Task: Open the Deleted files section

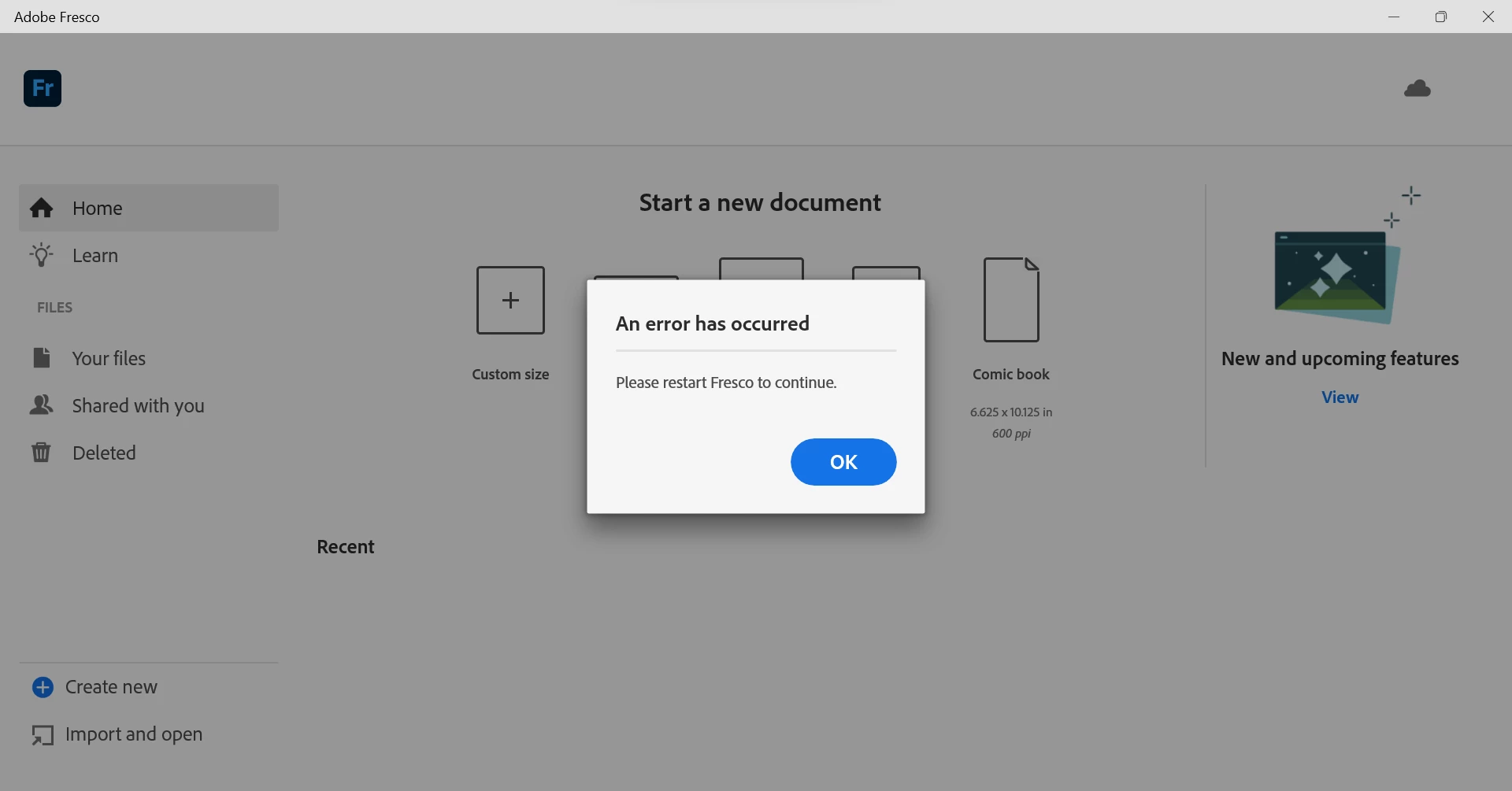Action: pyautogui.click(x=149, y=453)
